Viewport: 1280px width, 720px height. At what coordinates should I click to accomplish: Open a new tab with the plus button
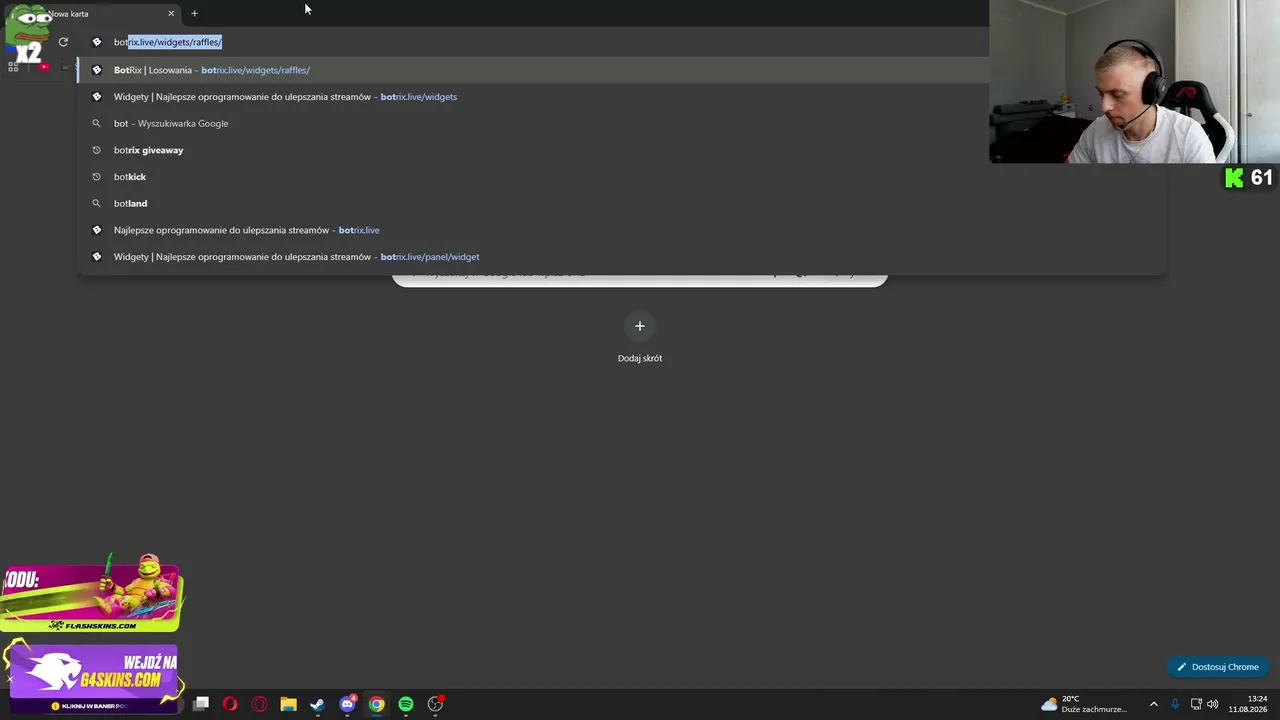(x=194, y=14)
